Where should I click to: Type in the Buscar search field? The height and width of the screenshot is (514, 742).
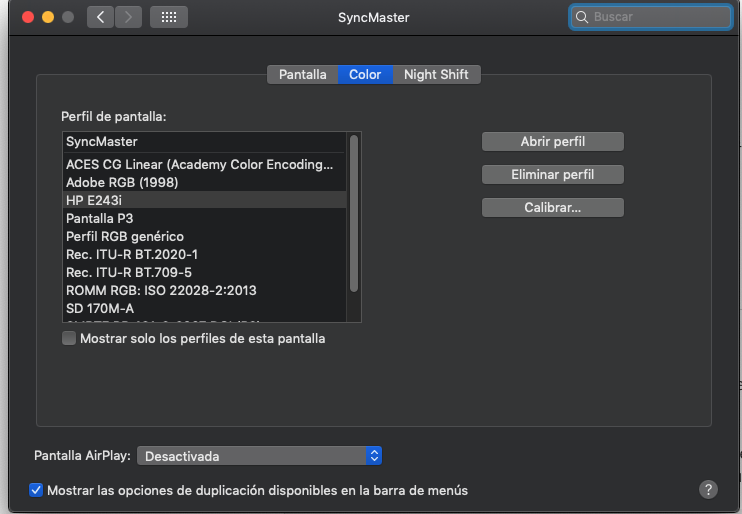pos(655,17)
